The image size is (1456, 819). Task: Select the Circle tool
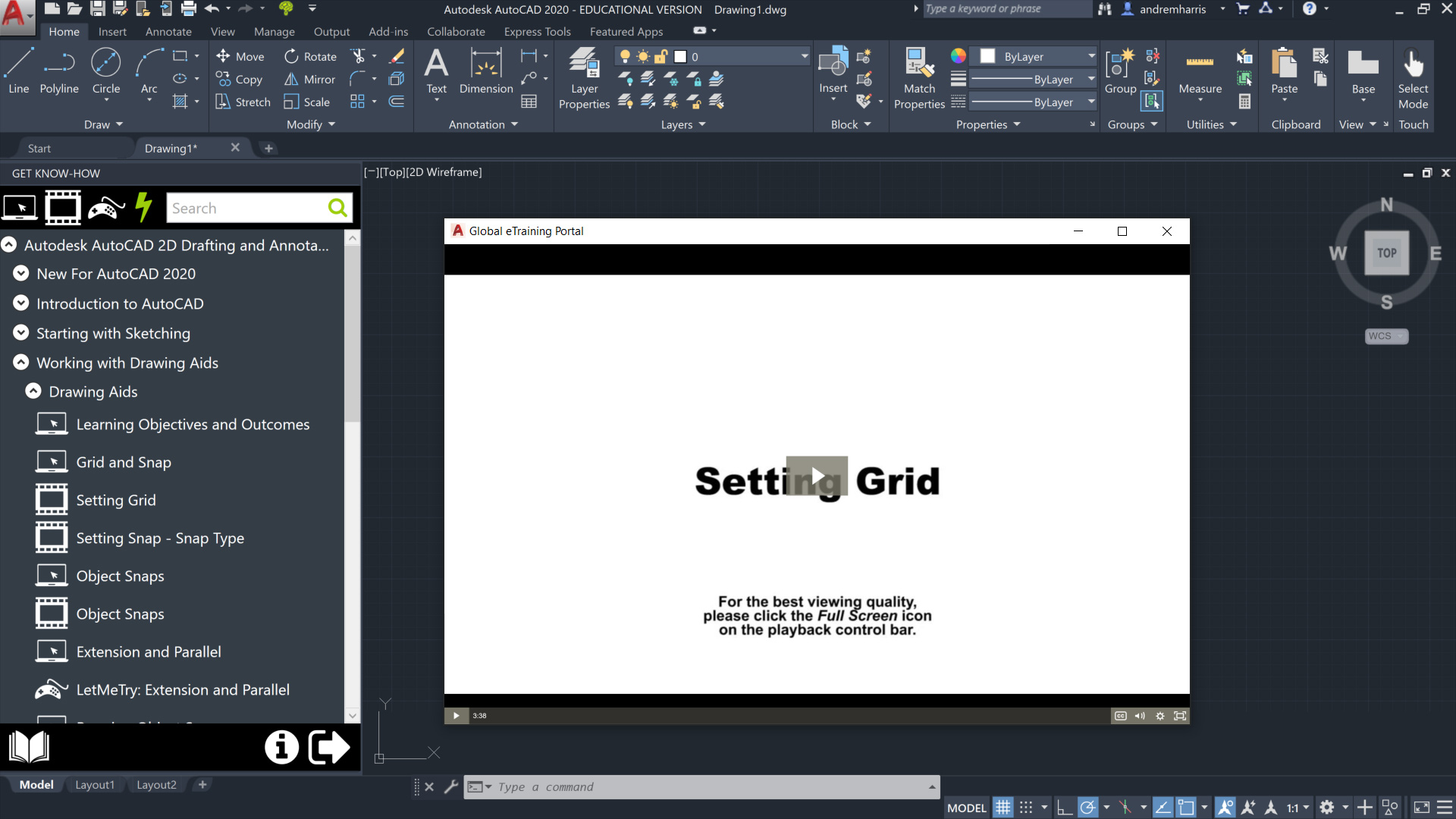(x=105, y=70)
